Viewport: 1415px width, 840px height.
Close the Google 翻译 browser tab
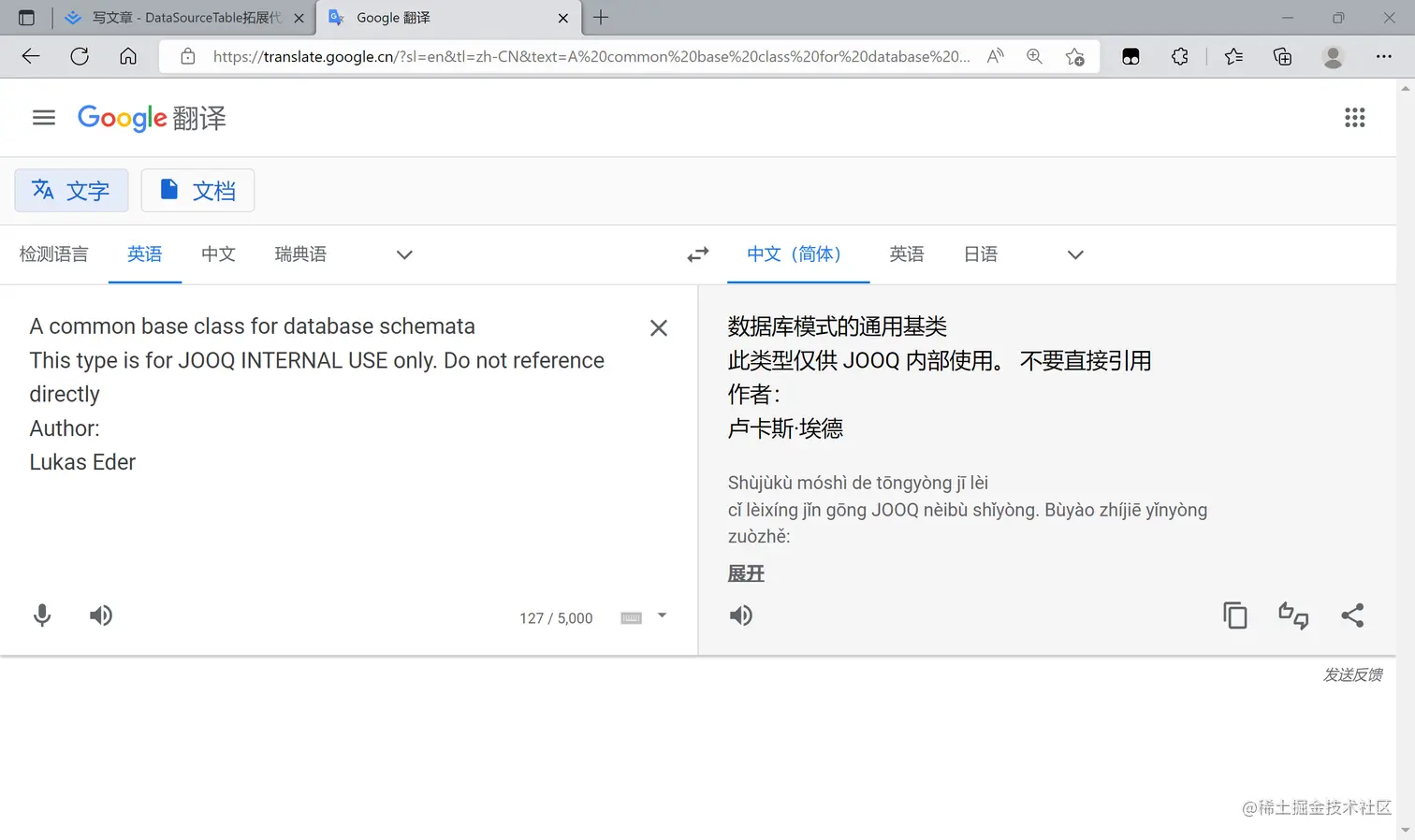coord(563,18)
